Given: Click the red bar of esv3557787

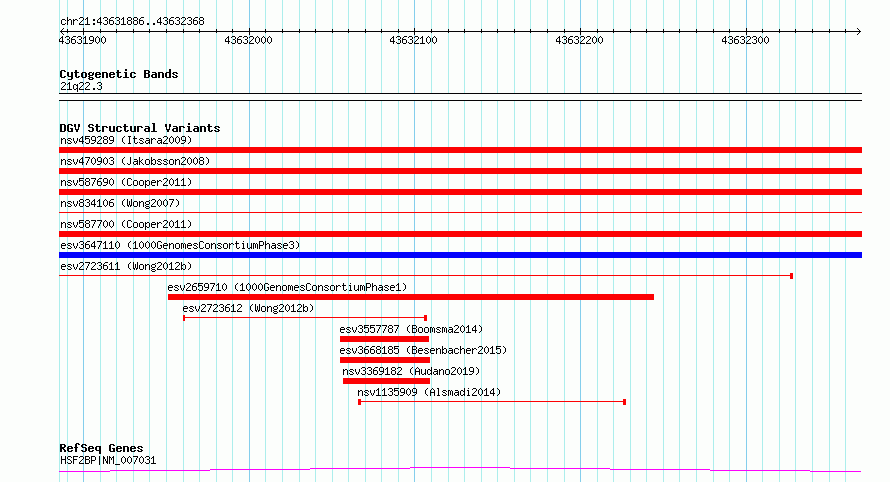Looking at the screenshot, I should coord(384,339).
